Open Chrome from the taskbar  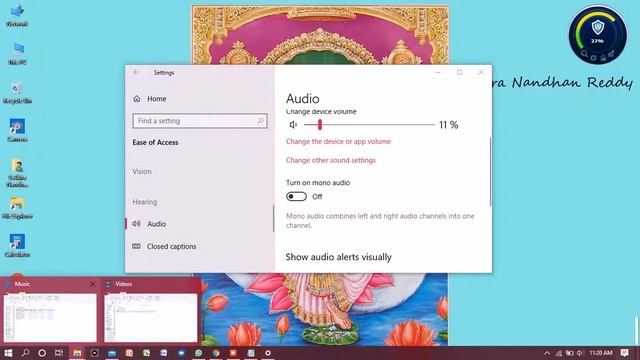point(216,353)
